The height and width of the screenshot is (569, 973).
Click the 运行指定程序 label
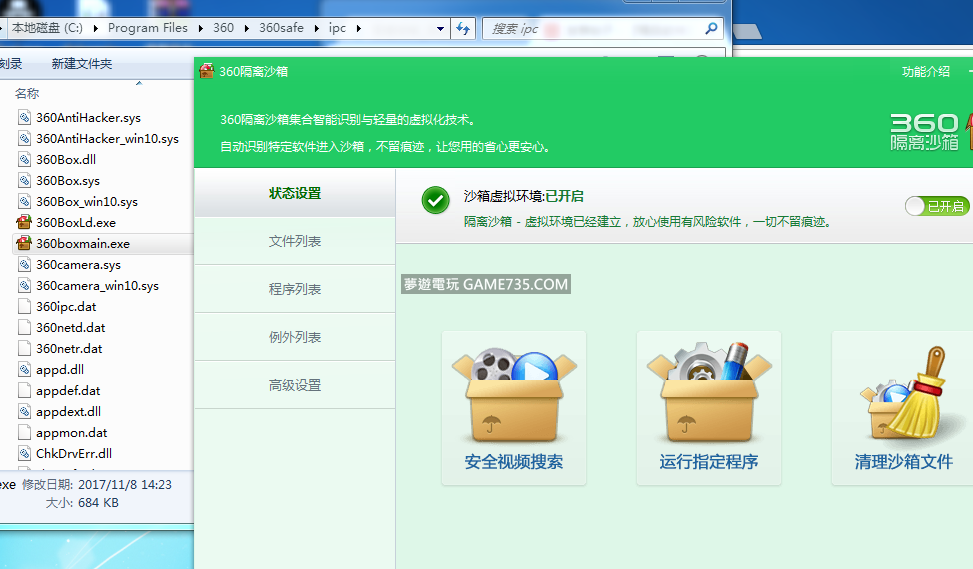click(709, 462)
